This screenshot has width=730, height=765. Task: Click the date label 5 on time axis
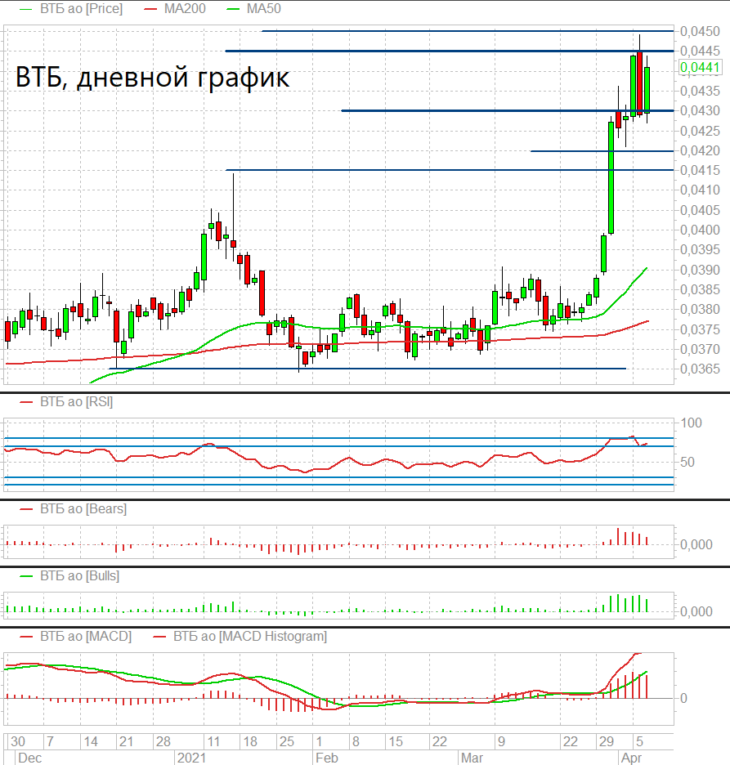[x=640, y=742]
